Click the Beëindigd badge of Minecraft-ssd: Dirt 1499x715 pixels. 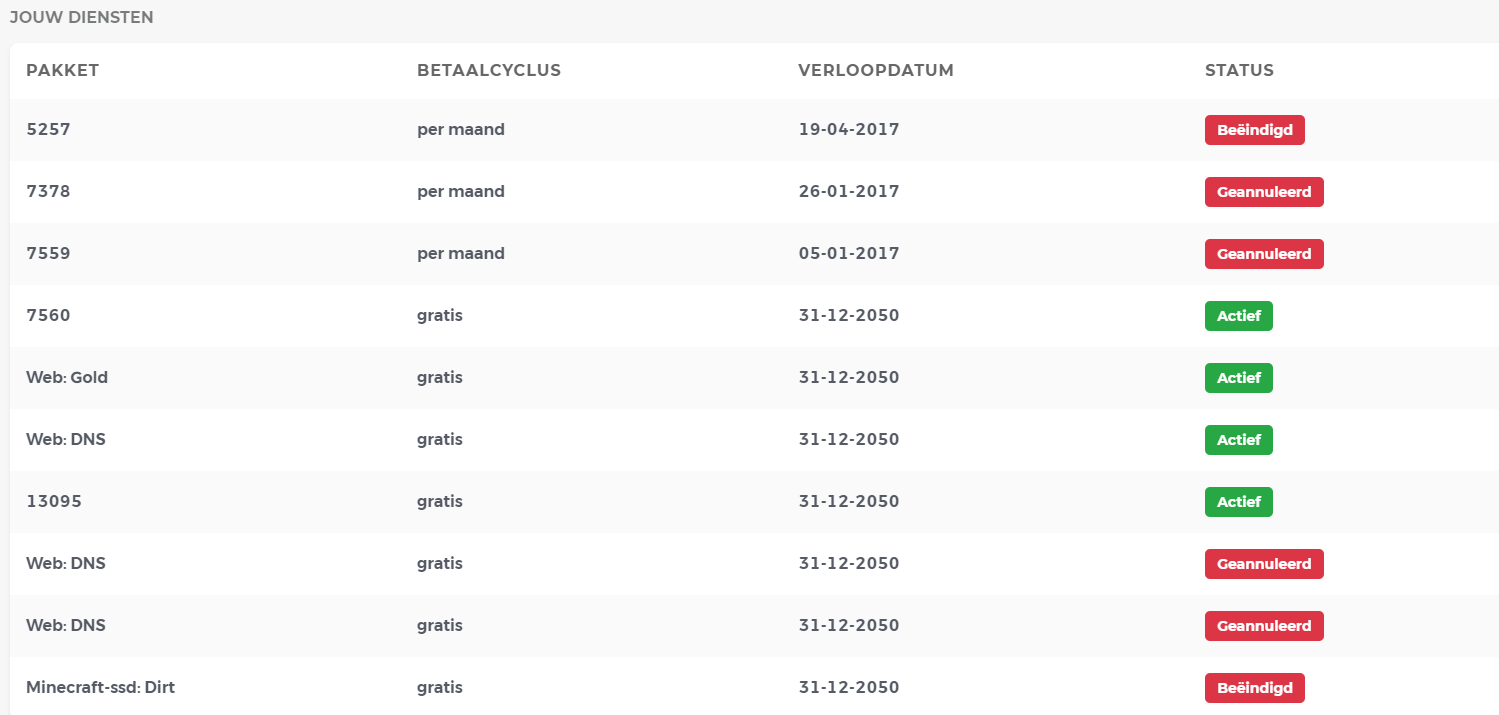click(1254, 688)
